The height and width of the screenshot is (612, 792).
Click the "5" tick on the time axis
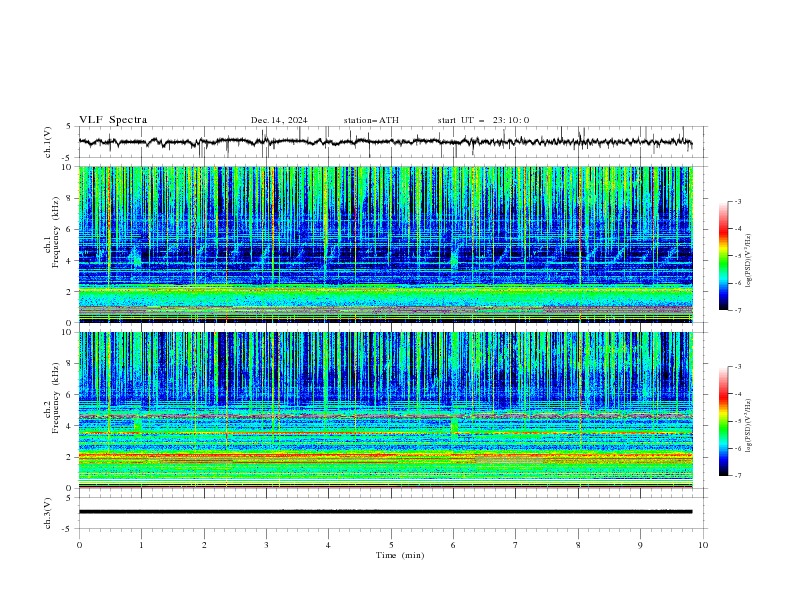coord(391,545)
